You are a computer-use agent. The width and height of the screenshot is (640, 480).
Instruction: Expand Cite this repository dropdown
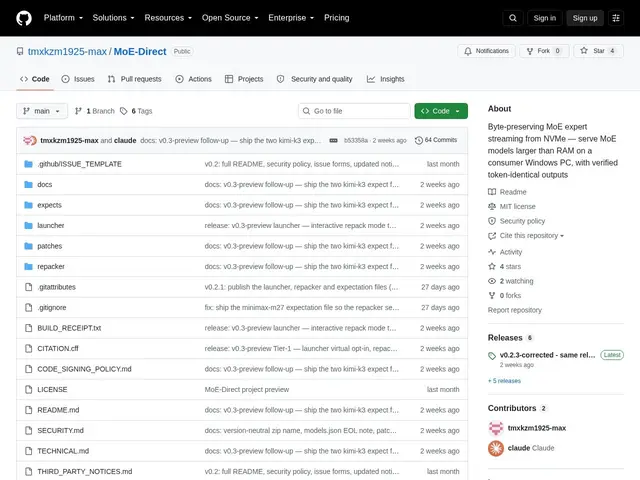pos(531,236)
